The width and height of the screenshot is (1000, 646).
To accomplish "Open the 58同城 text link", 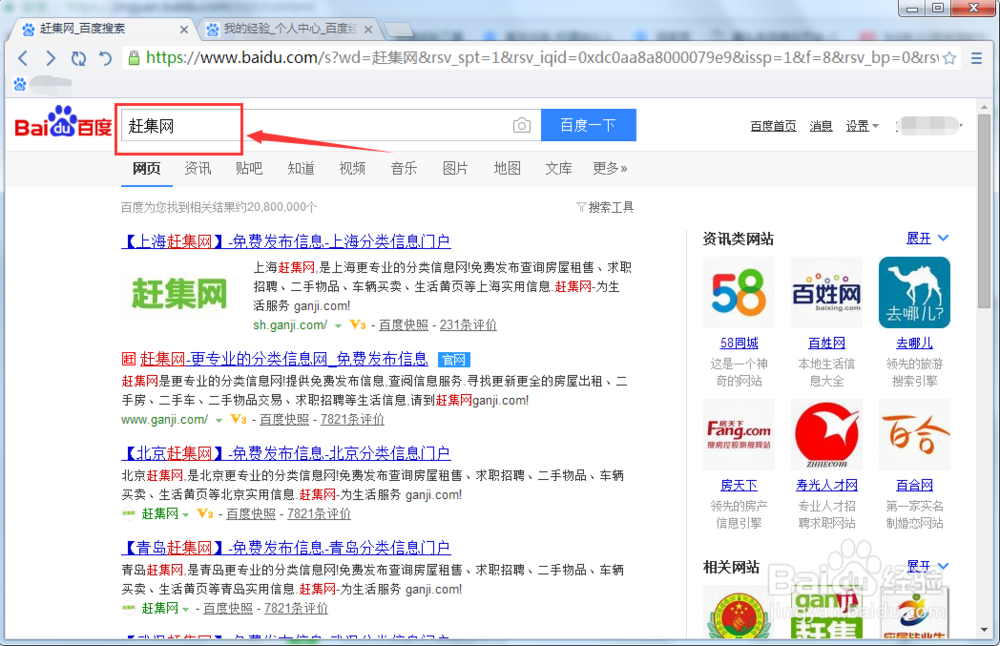I will 739,343.
